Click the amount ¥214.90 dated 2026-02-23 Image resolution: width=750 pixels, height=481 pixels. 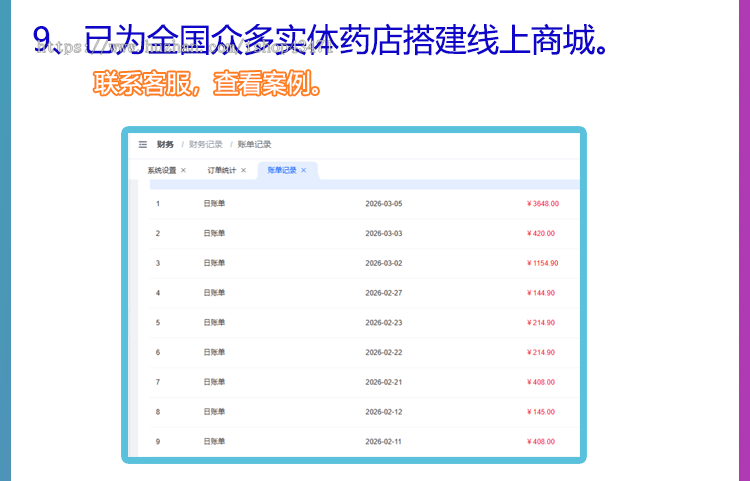[540, 323]
